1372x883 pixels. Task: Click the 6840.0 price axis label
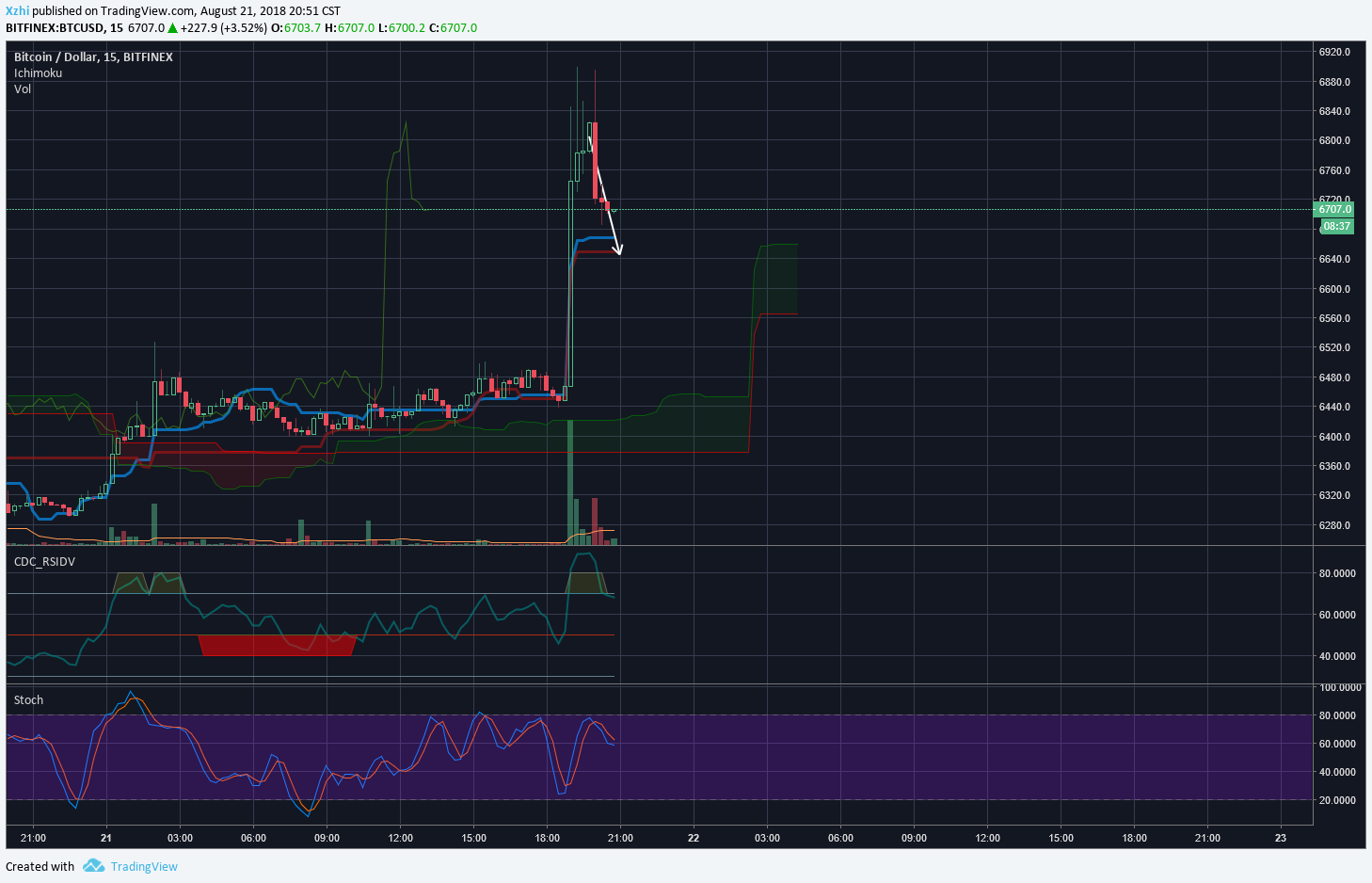point(1334,112)
